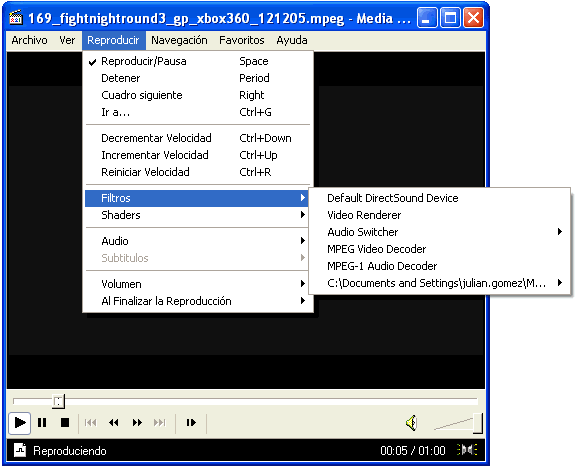The height and width of the screenshot is (467, 576).
Task: Pause playback using the pause icon
Action: click(x=42, y=423)
